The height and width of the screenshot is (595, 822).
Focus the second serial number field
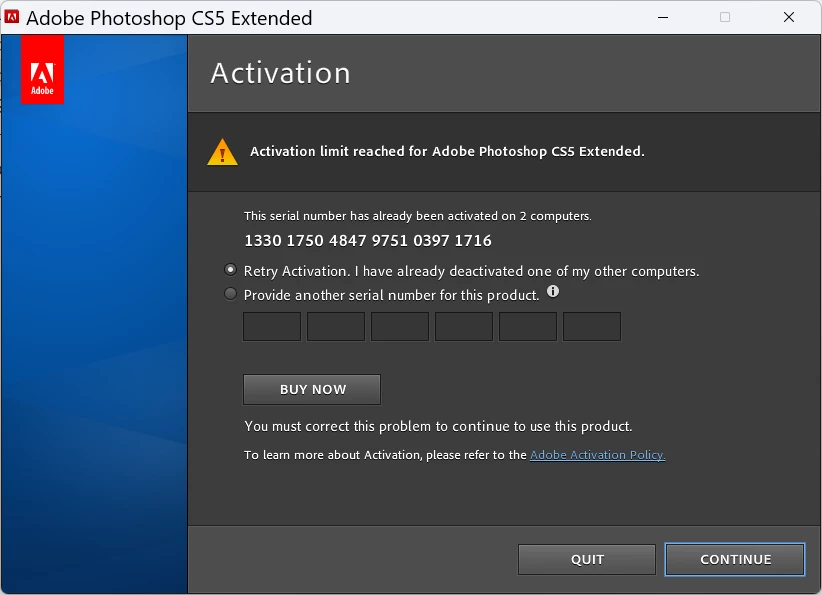[336, 327]
